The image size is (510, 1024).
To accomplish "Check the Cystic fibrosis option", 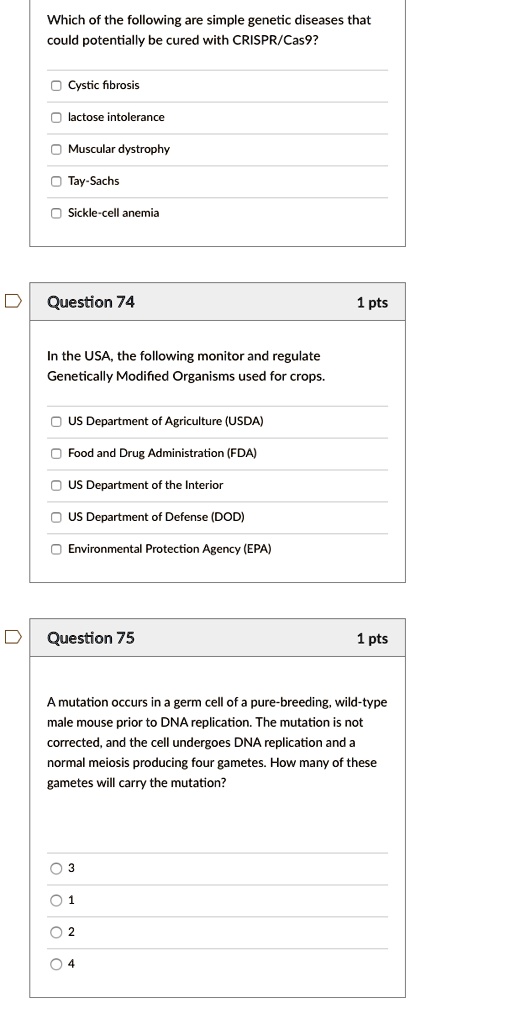I will pyautogui.click(x=56, y=86).
